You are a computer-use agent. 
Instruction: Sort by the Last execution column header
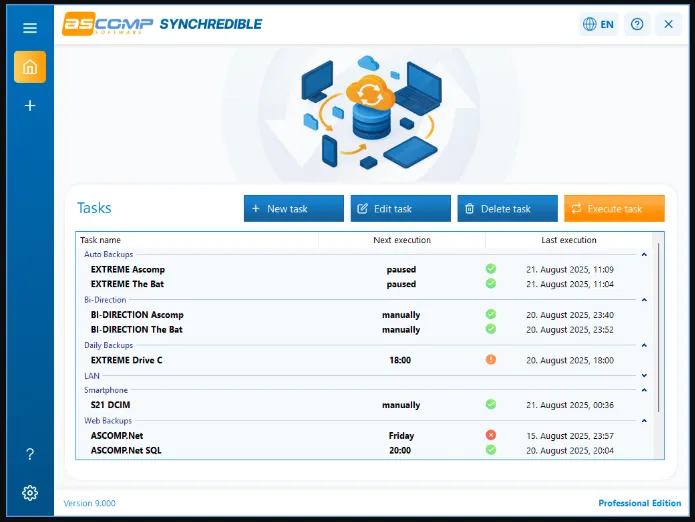569,240
